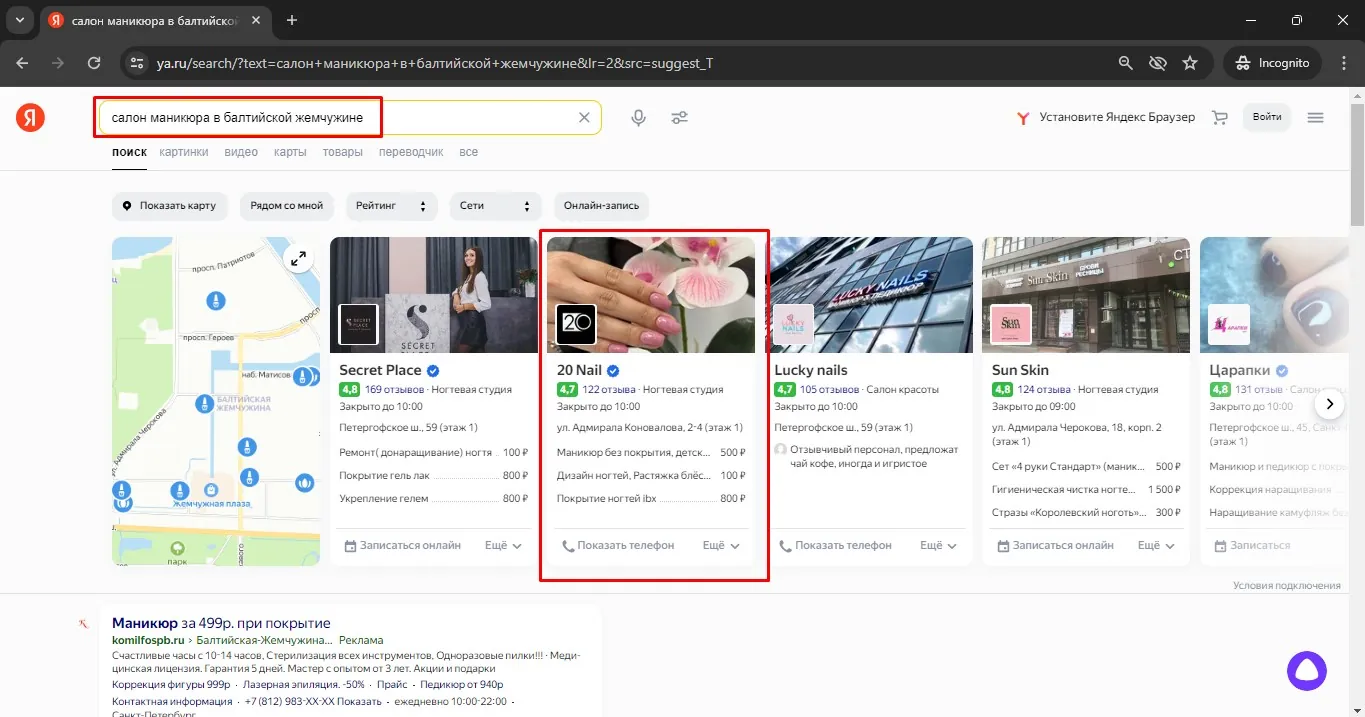Open Маникюр за 499р ad headline
Image resolution: width=1365 pixels, height=717 pixels.
(221, 624)
